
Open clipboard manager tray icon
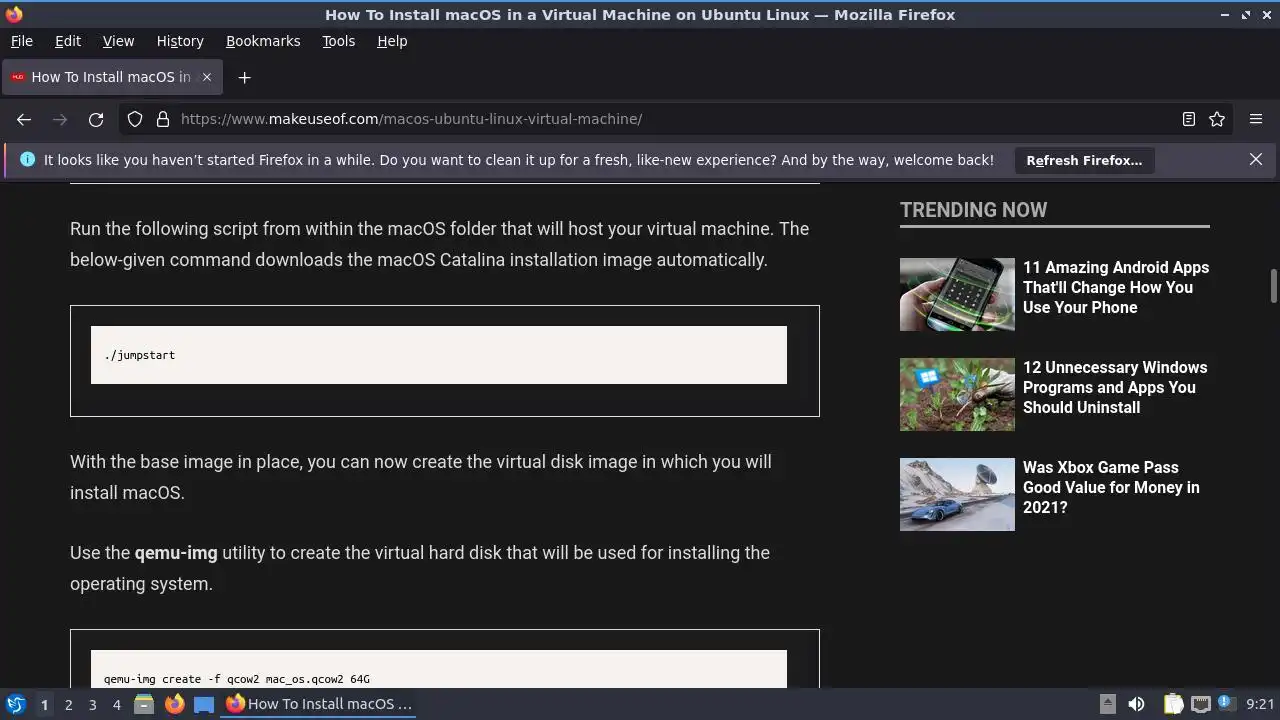[1173, 704]
